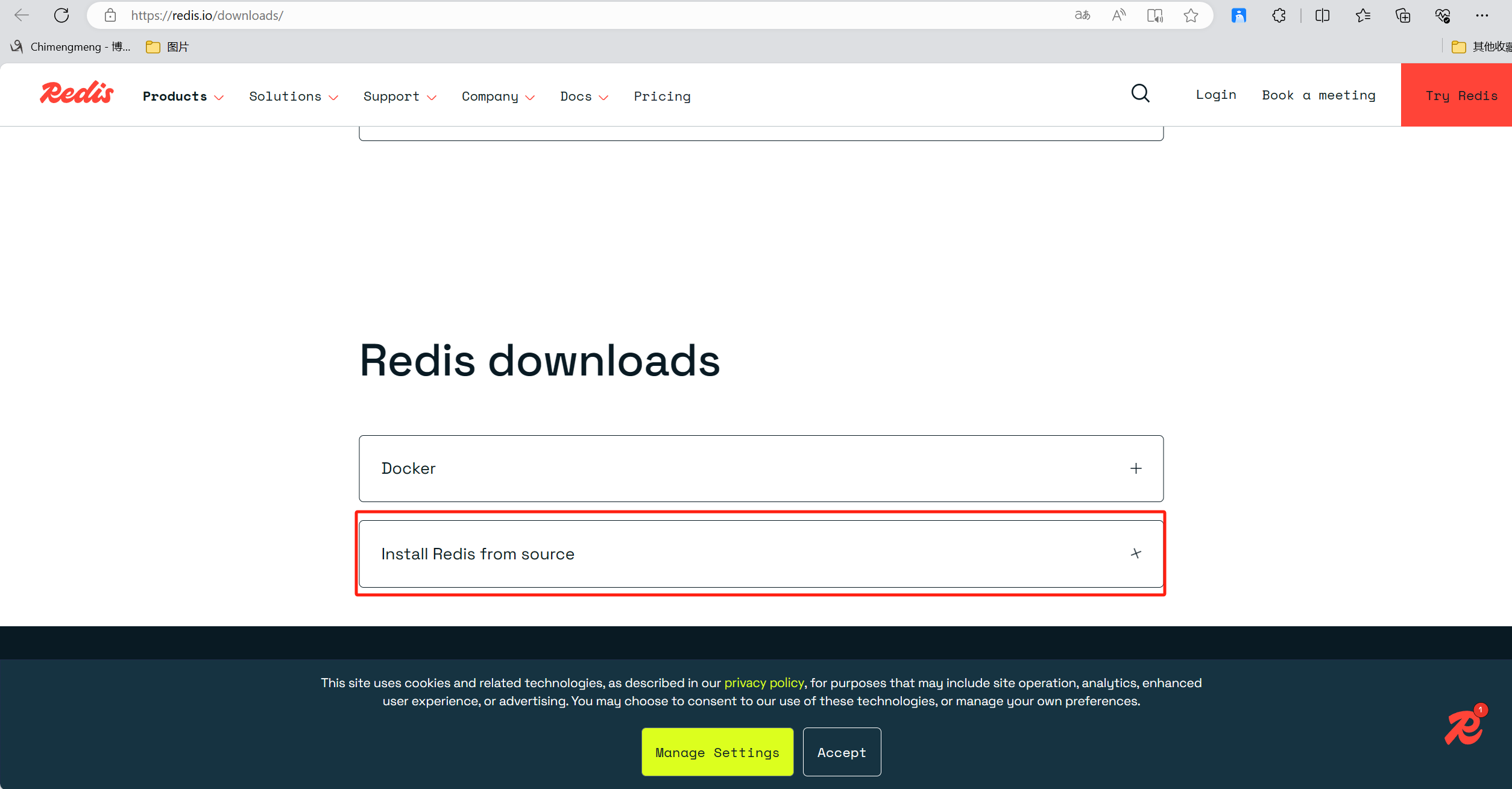Open the privacy policy link
Image resolution: width=1512 pixels, height=789 pixels.
[764, 683]
